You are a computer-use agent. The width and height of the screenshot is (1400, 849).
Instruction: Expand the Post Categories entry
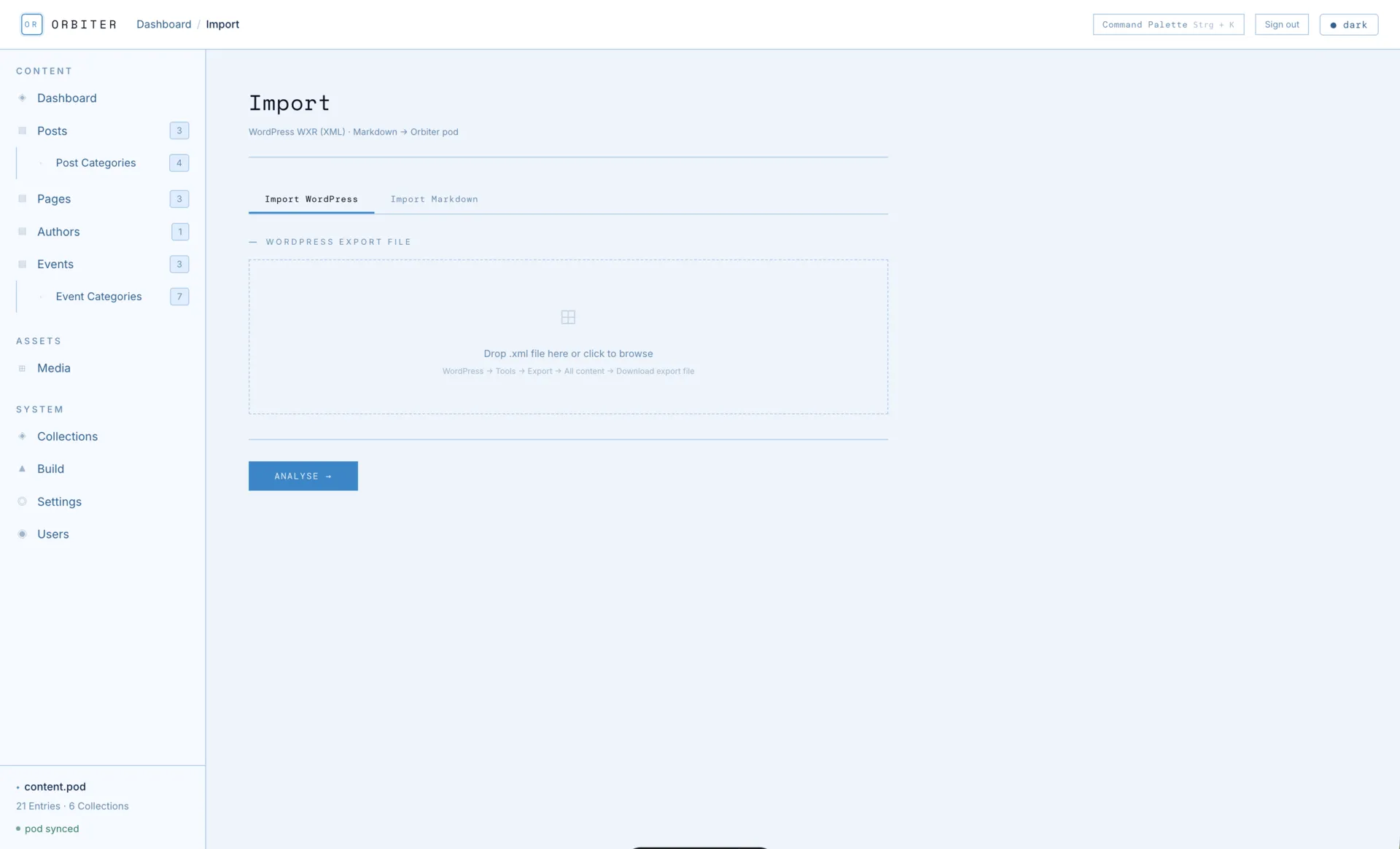[x=96, y=163]
